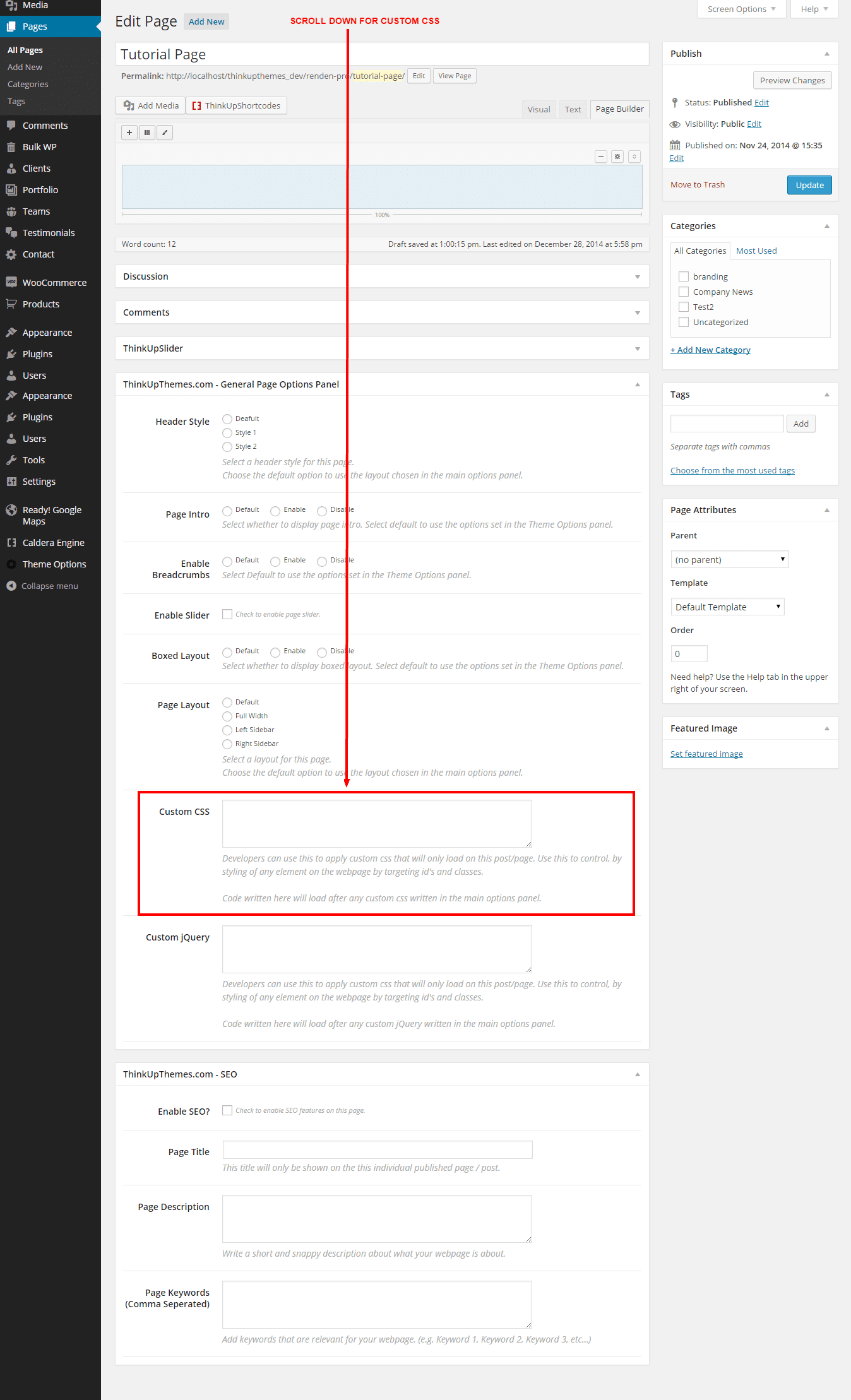Expand the Discussion panel
851x1400 pixels.
382,276
